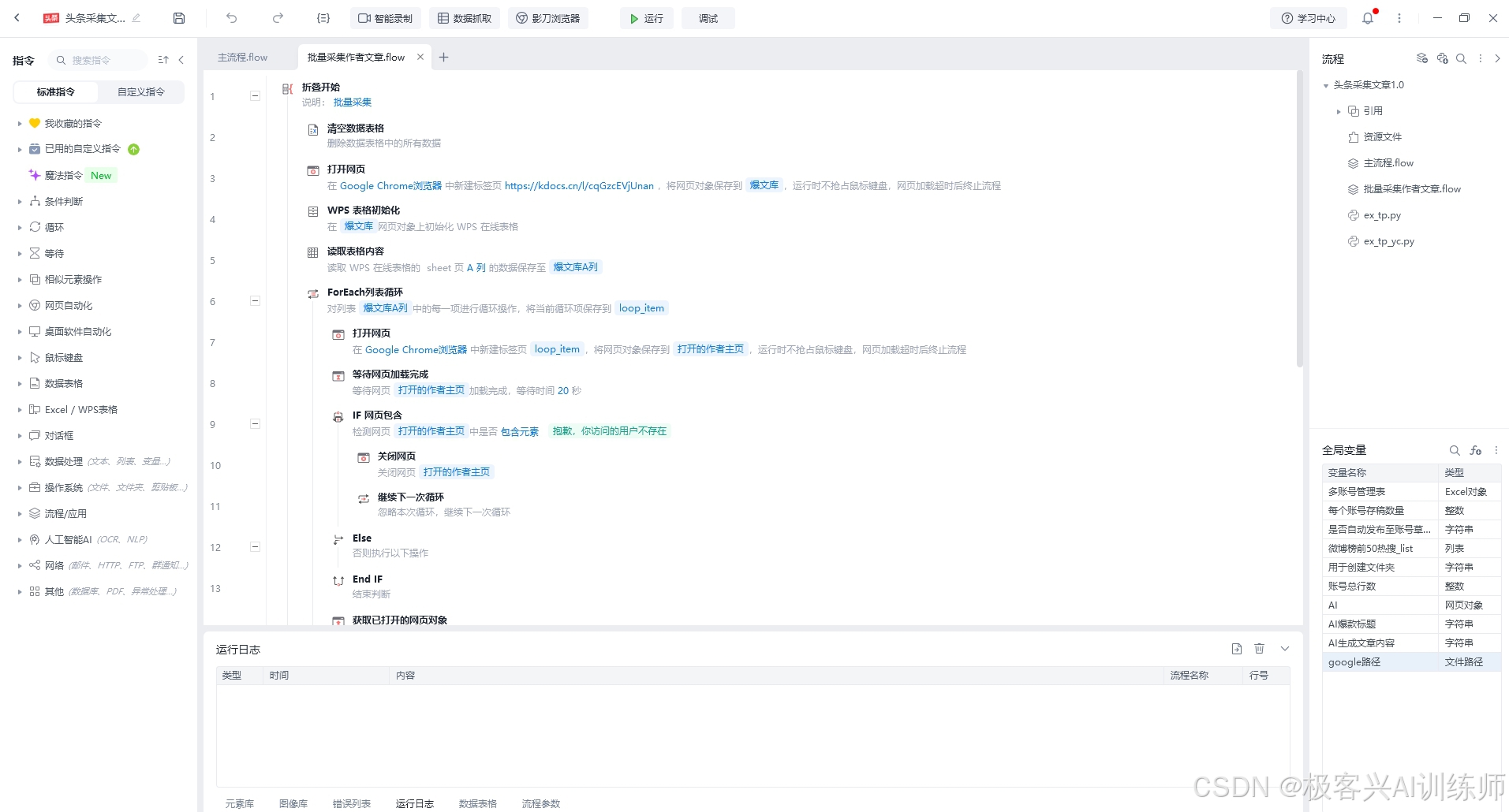
Task: Open the kdocs.cn hyperlink
Action: tap(578, 185)
